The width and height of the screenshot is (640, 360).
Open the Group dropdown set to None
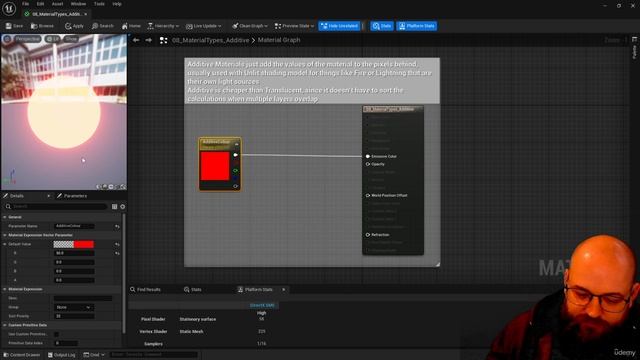pyautogui.click(x=74, y=307)
